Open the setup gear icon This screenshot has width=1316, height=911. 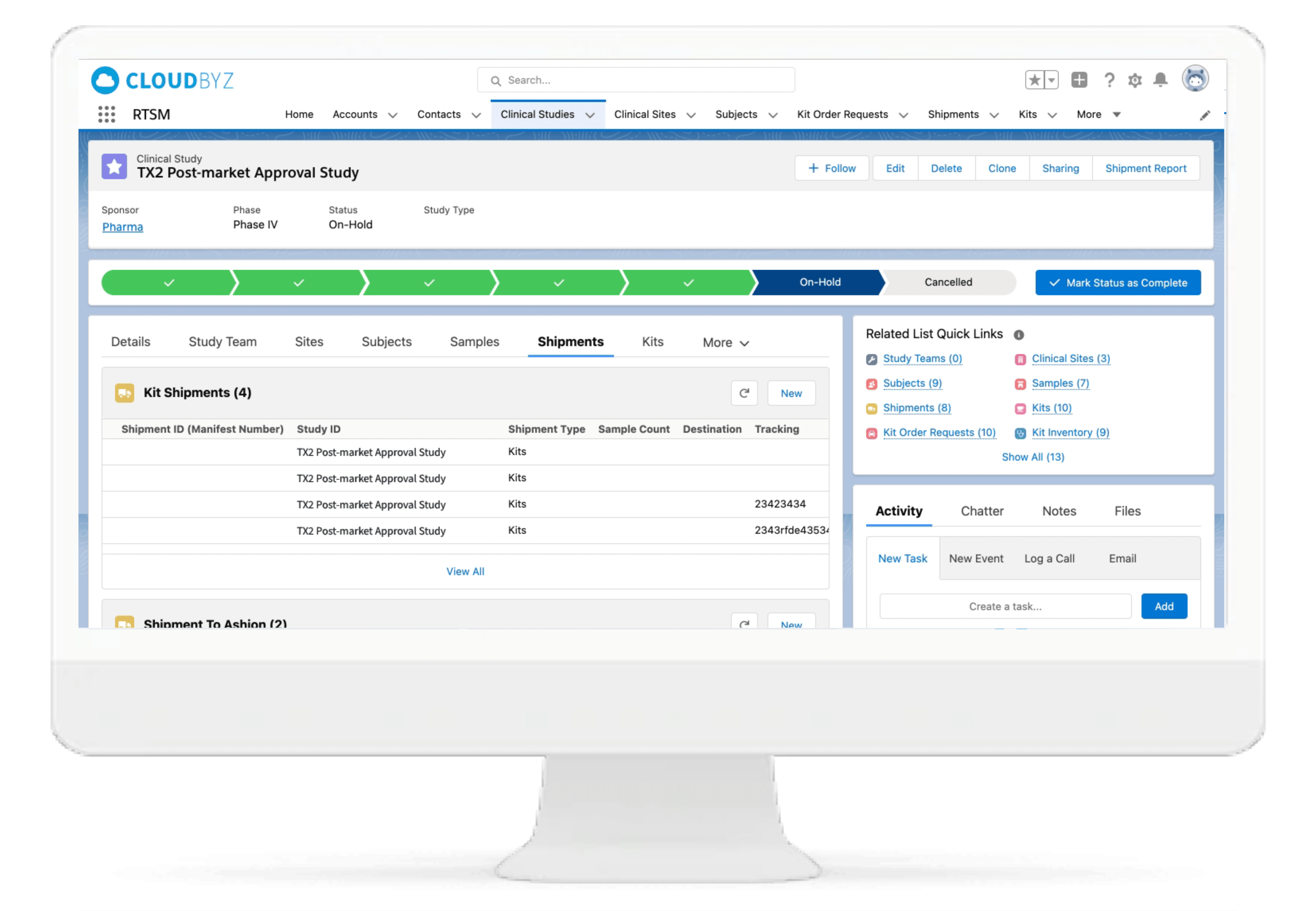tap(1134, 80)
